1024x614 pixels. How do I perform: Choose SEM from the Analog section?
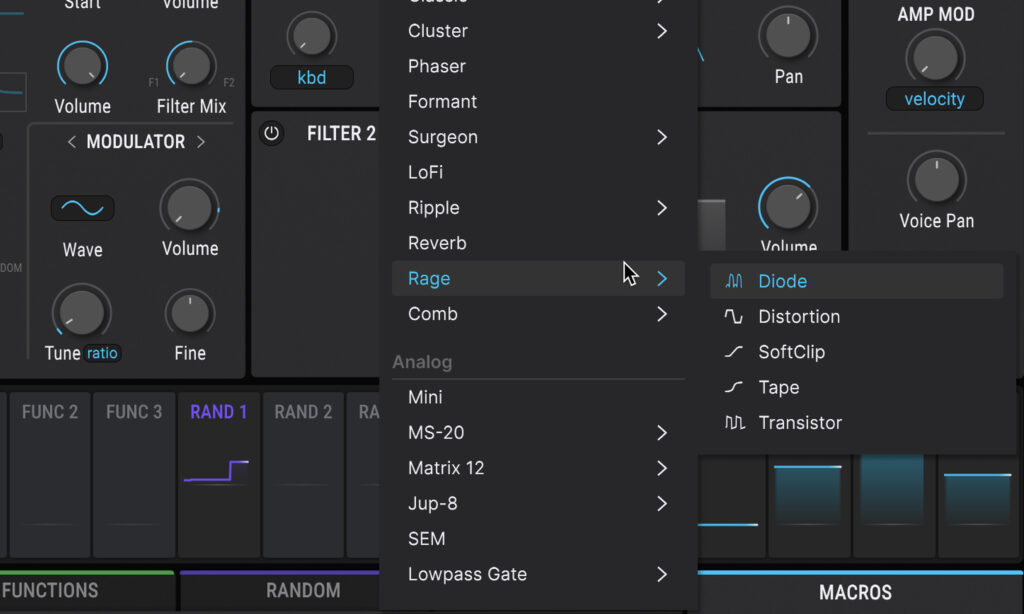point(426,538)
